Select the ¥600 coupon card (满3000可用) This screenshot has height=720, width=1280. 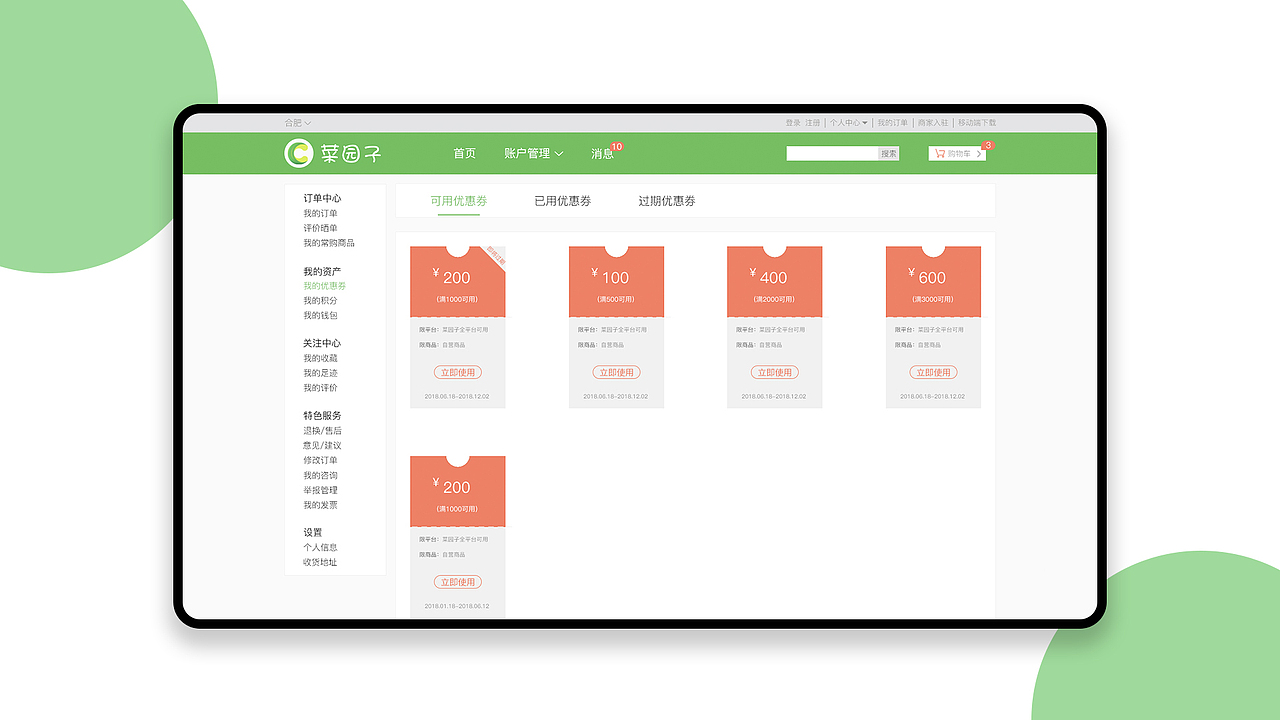pyautogui.click(x=933, y=327)
